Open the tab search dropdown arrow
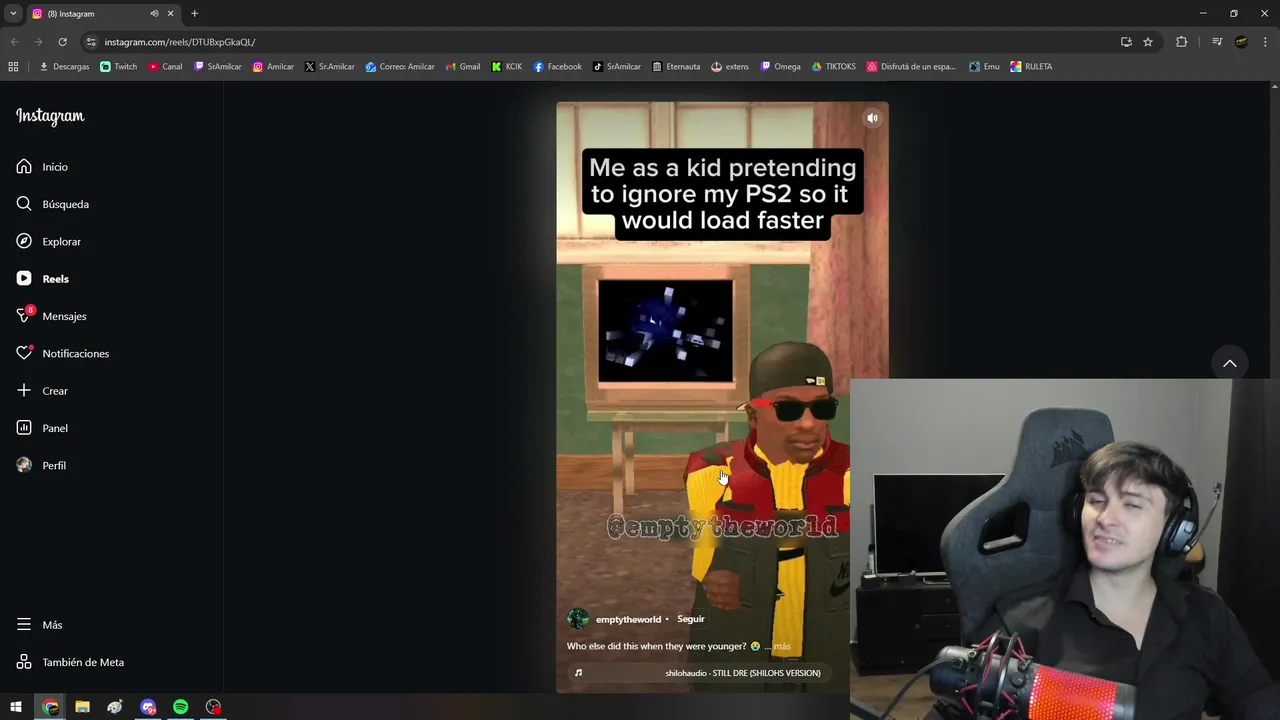Viewport: 1280px width, 720px height. pyautogui.click(x=13, y=14)
